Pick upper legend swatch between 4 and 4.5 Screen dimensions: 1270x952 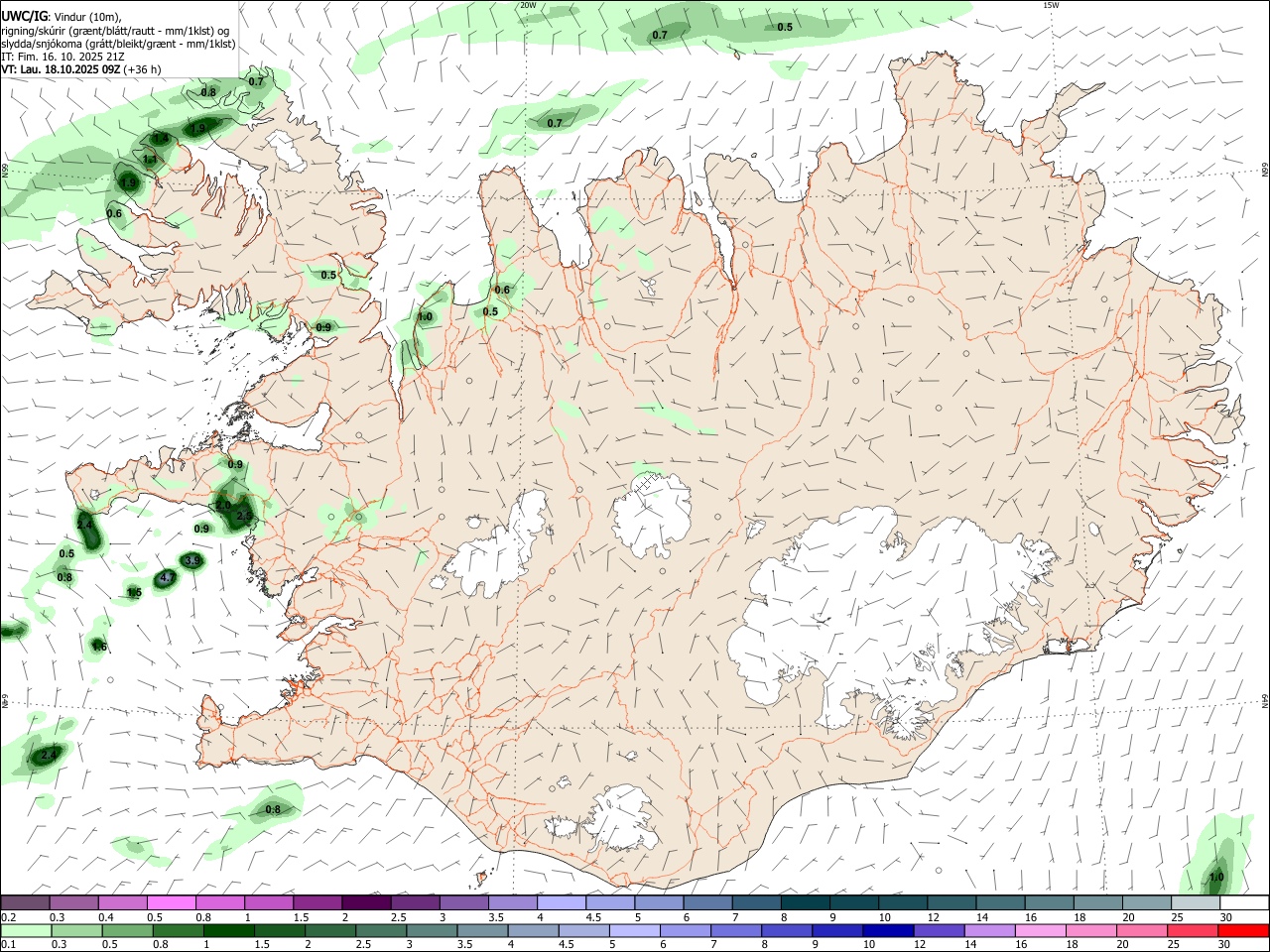tap(560, 903)
